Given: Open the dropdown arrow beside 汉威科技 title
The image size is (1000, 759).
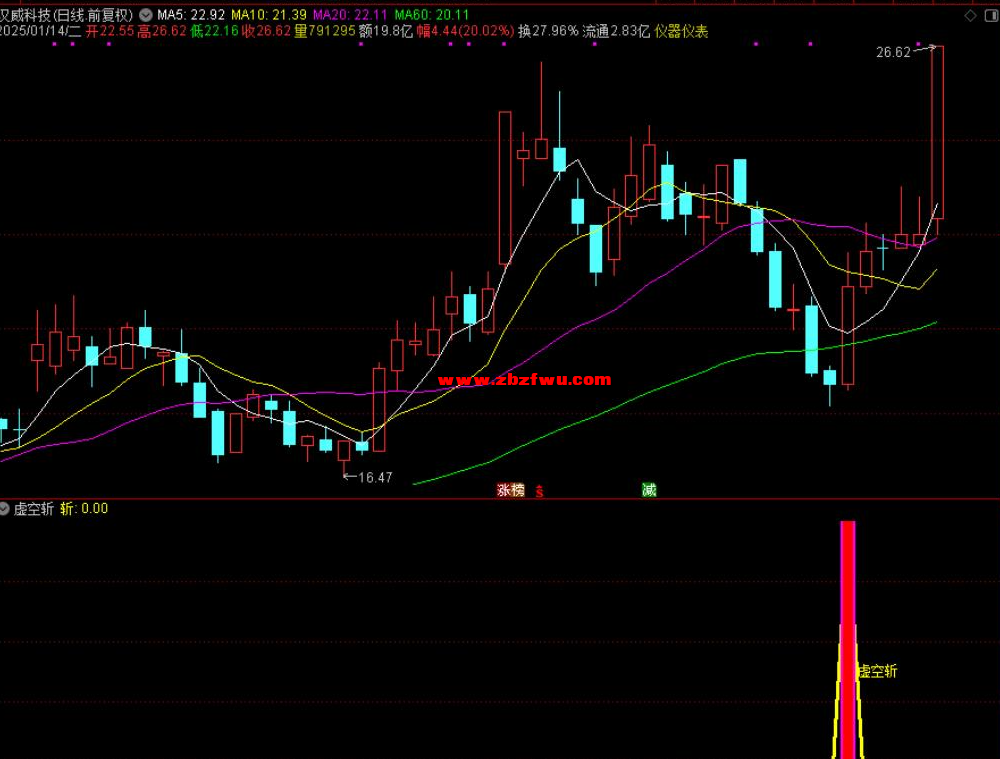Looking at the screenshot, I should coord(146,15).
